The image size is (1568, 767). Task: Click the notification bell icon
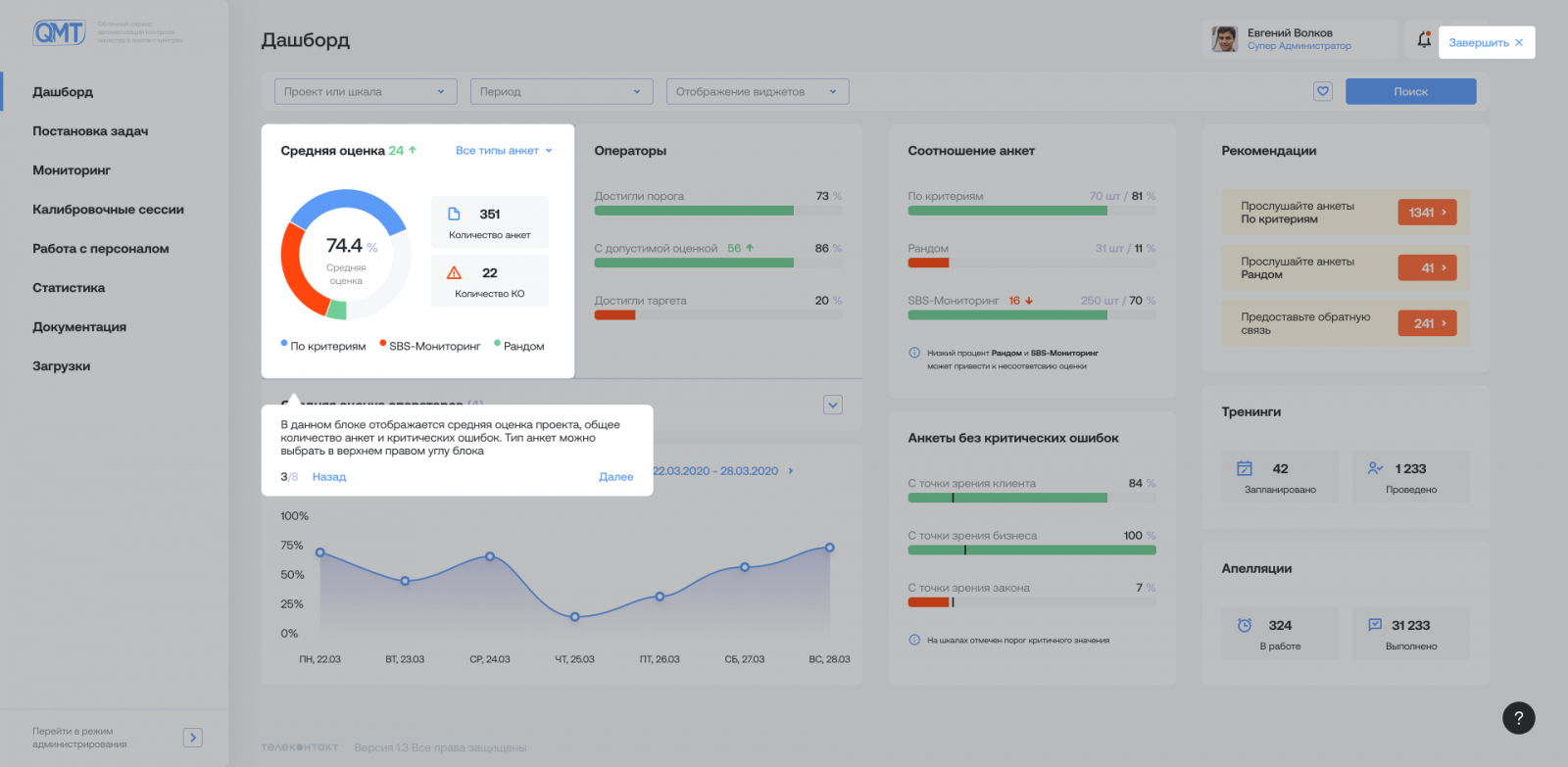[x=1424, y=40]
